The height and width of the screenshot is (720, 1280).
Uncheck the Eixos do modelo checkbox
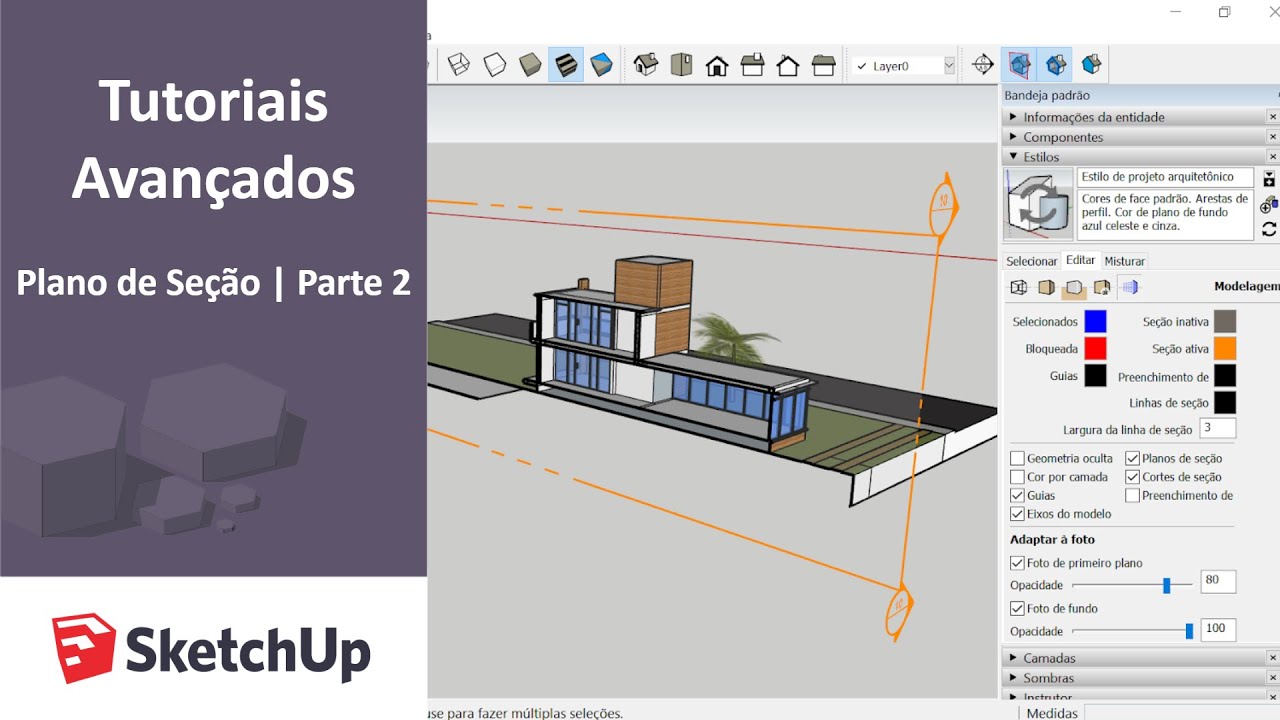1017,514
